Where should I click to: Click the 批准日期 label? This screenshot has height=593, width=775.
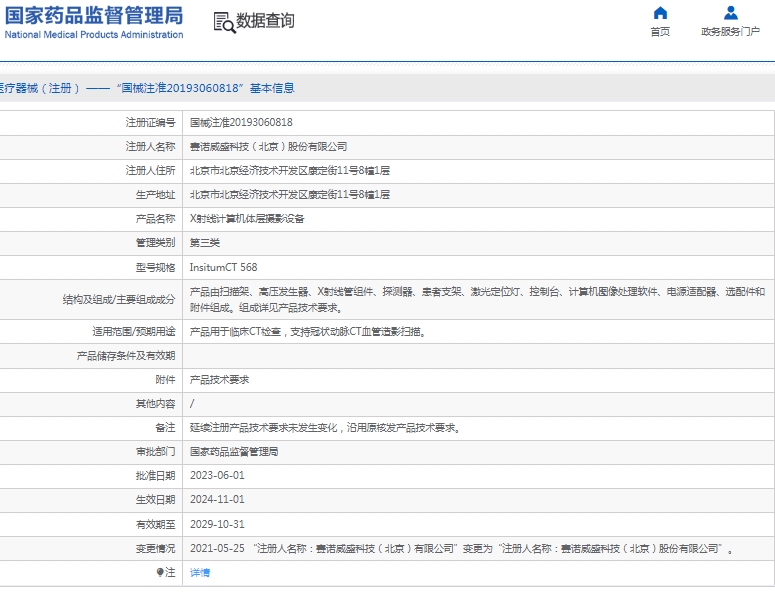[156, 475]
